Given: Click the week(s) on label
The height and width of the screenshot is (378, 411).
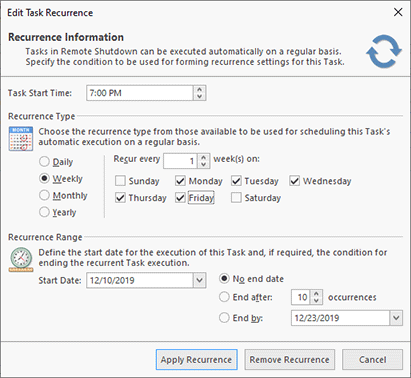Looking at the screenshot, I should [236, 159].
